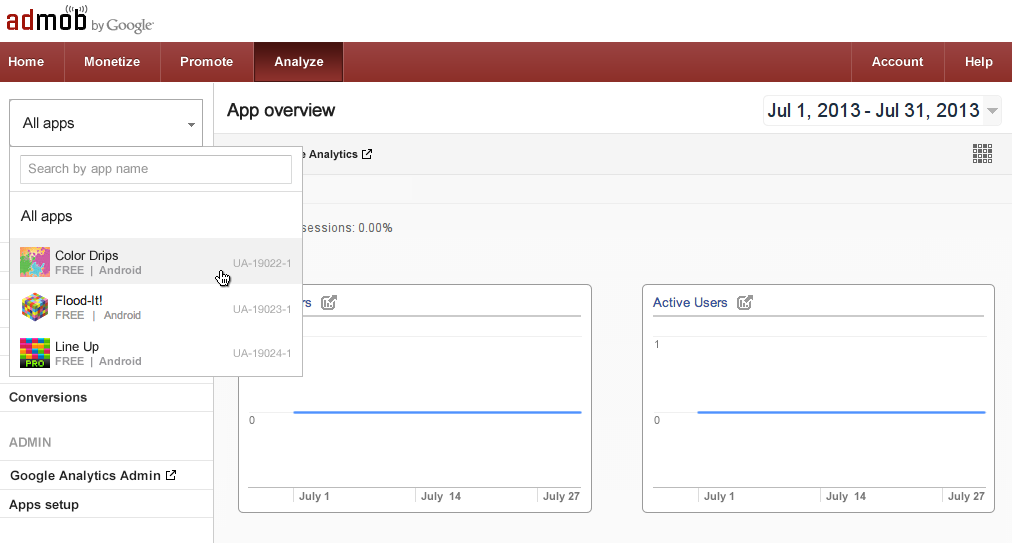Select the Color Drips app entry
The height and width of the screenshot is (543, 1012).
point(156,261)
